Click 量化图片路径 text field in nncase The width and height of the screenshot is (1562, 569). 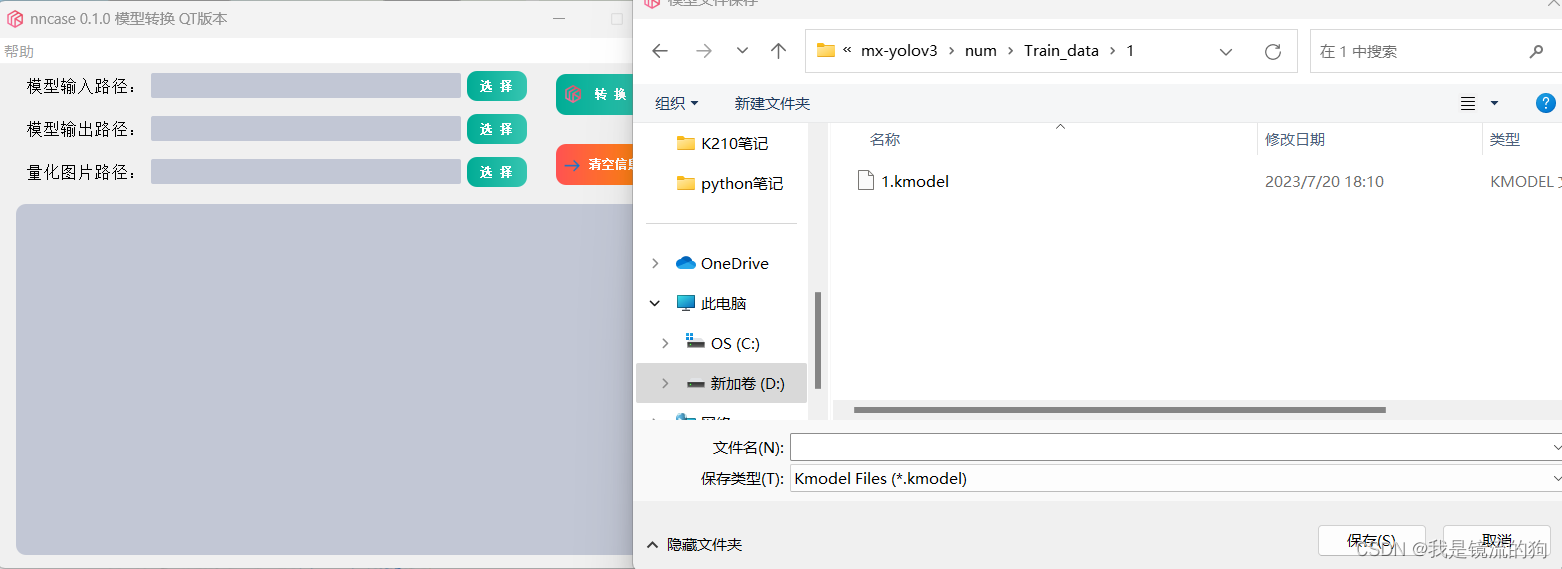[306, 172]
